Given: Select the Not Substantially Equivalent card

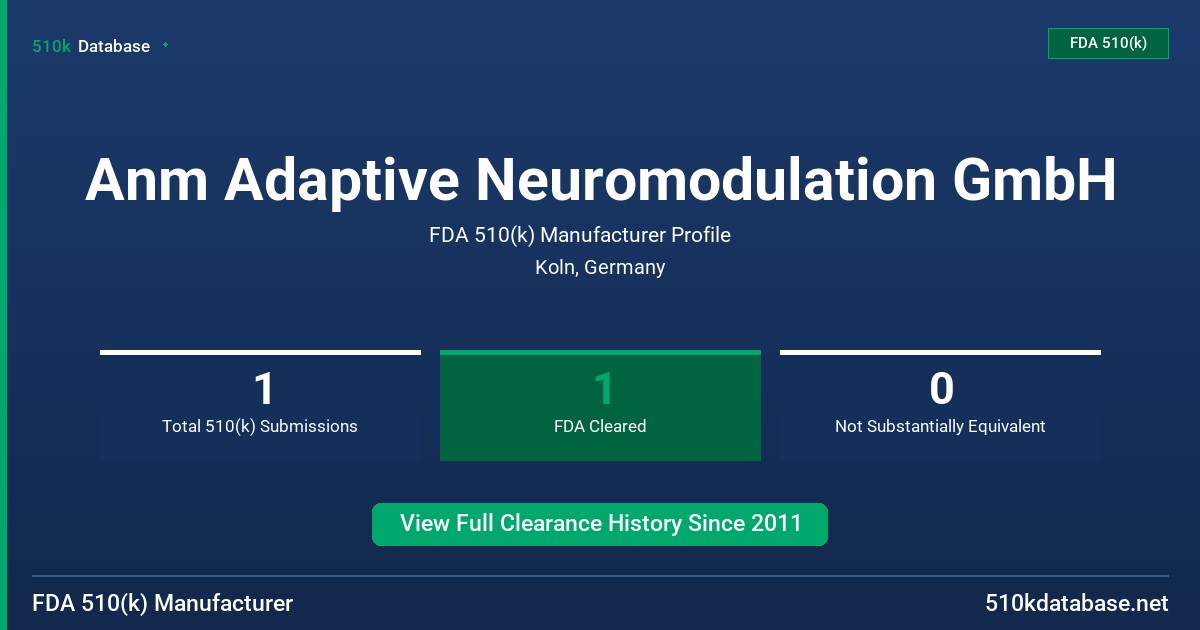Looking at the screenshot, I should 940,405.
